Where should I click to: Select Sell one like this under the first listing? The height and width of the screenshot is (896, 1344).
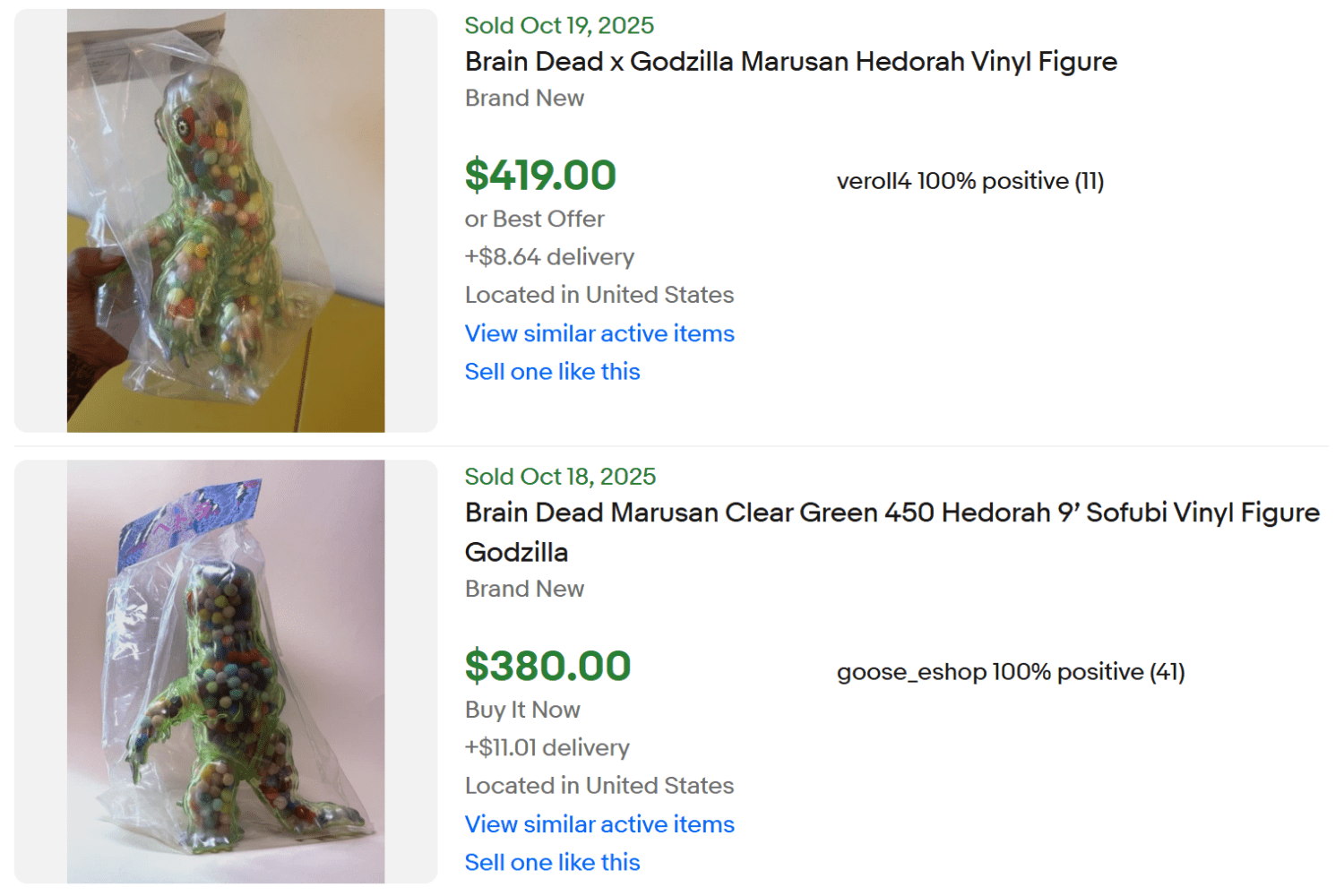(x=551, y=371)
